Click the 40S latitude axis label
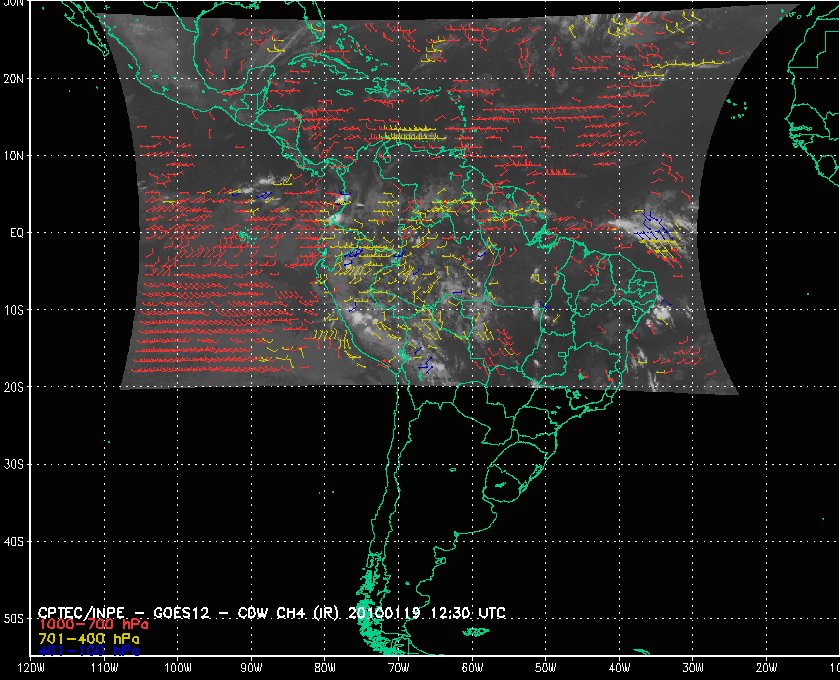Image resolution: width=840 pixels, height=680 pixels. pyautogui.click(x=14, y=541)
